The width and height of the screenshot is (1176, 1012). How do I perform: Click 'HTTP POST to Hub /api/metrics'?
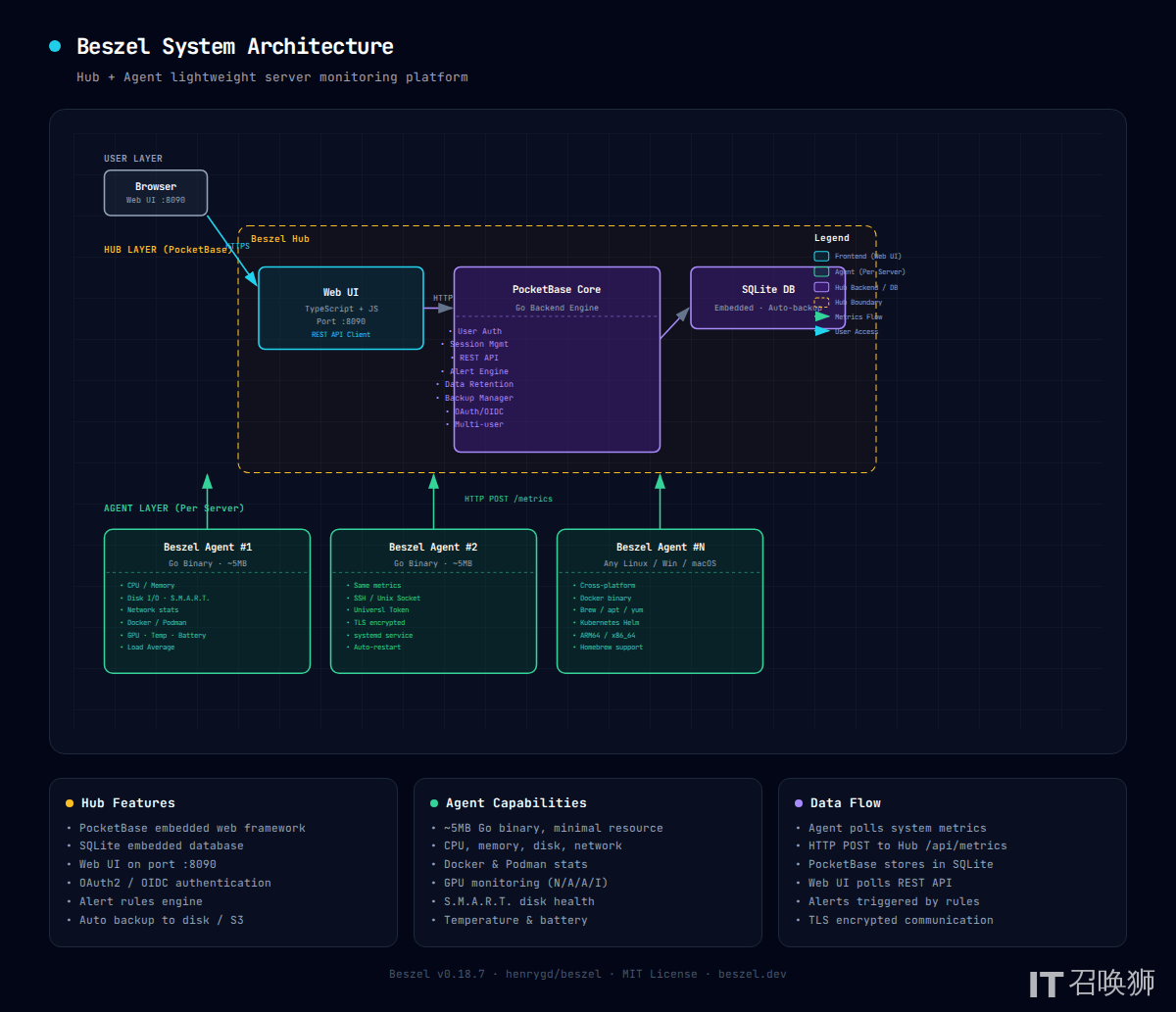[x=907, y=845]
